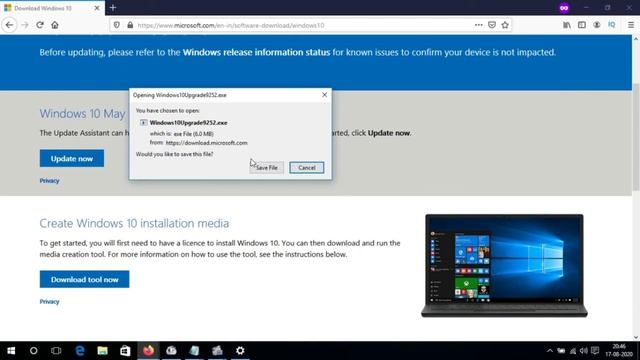
Task: Open Microsoft Store from taskbar
Action: coord(125,351)
